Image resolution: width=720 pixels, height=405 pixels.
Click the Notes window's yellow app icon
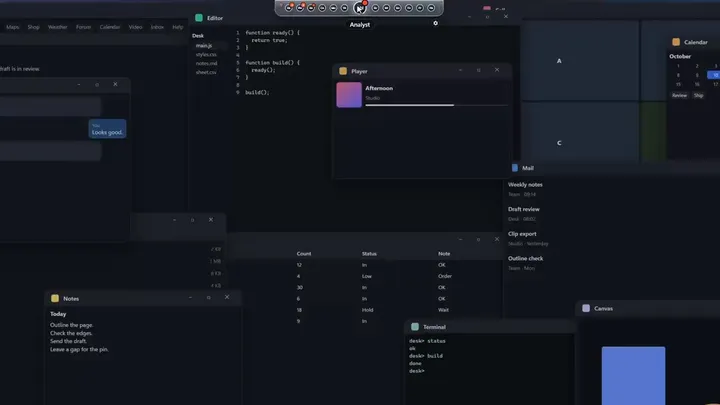55,298
